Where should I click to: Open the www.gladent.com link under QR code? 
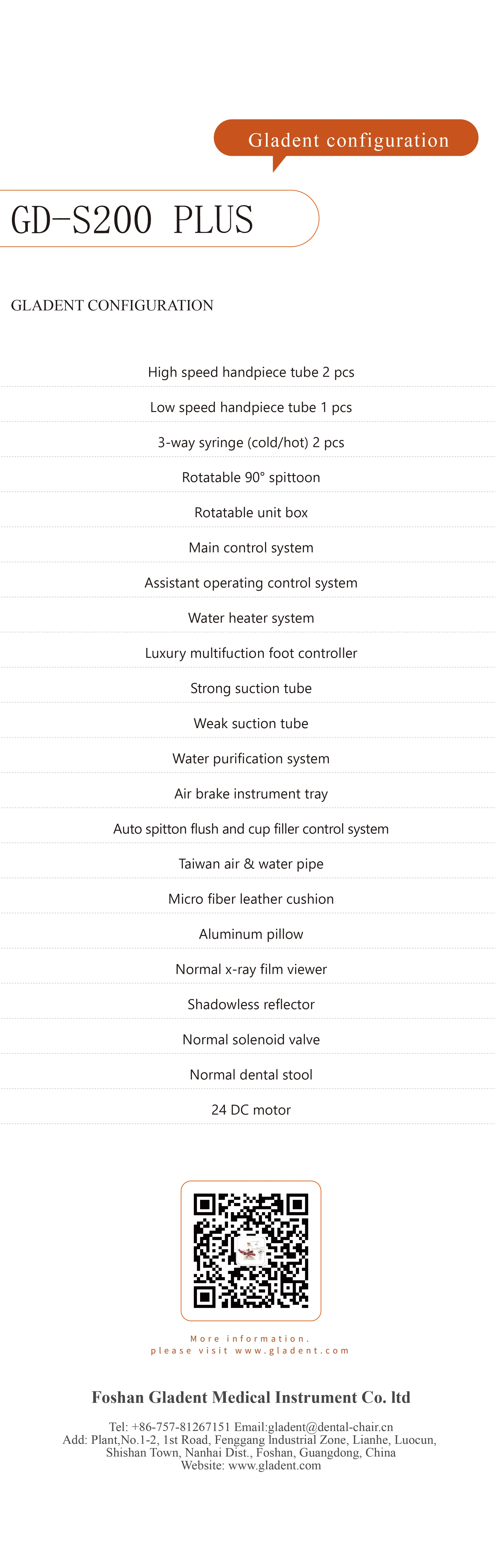tap(292, 1351)
